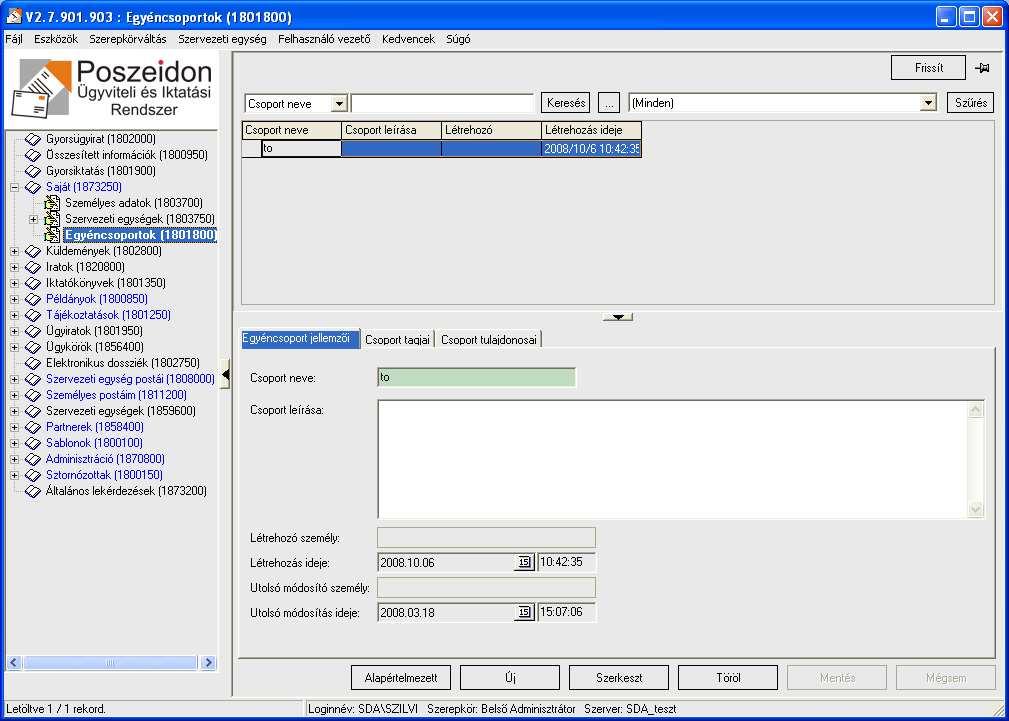Viewport: 1009px width, 721px height.
Task: Select Szervezeti egység postái (1808000) in tree
Action: (130, 379)
